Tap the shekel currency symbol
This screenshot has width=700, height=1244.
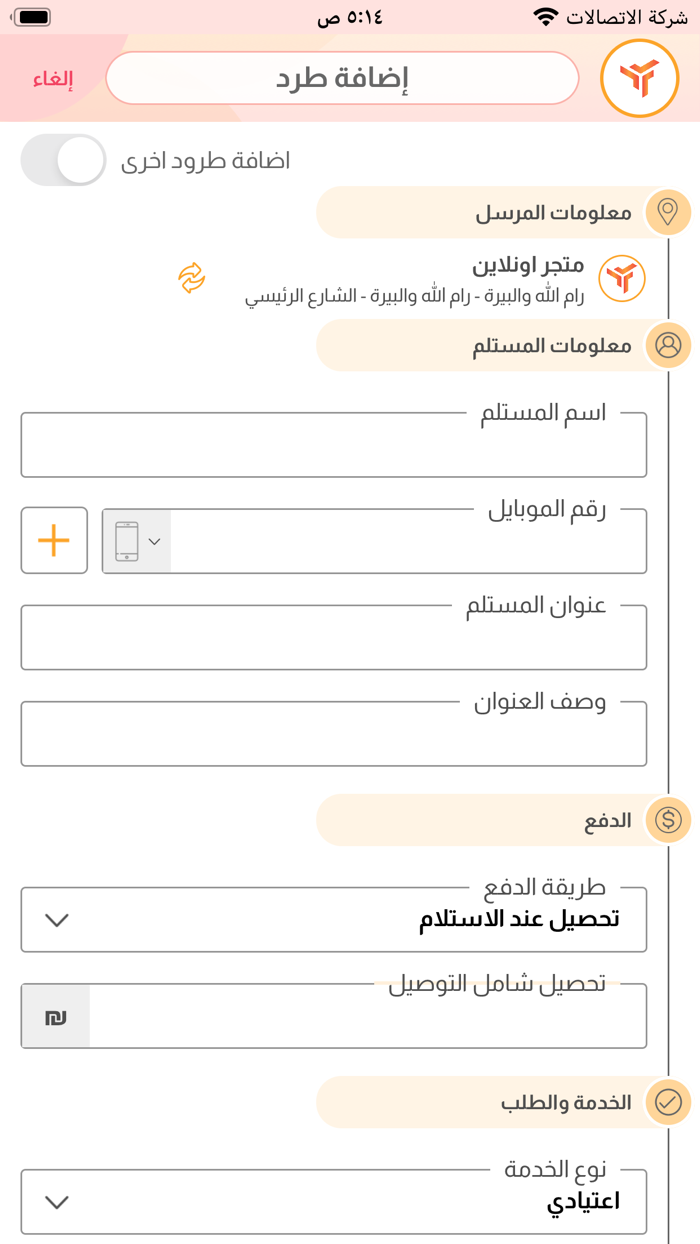[56, 1016]
